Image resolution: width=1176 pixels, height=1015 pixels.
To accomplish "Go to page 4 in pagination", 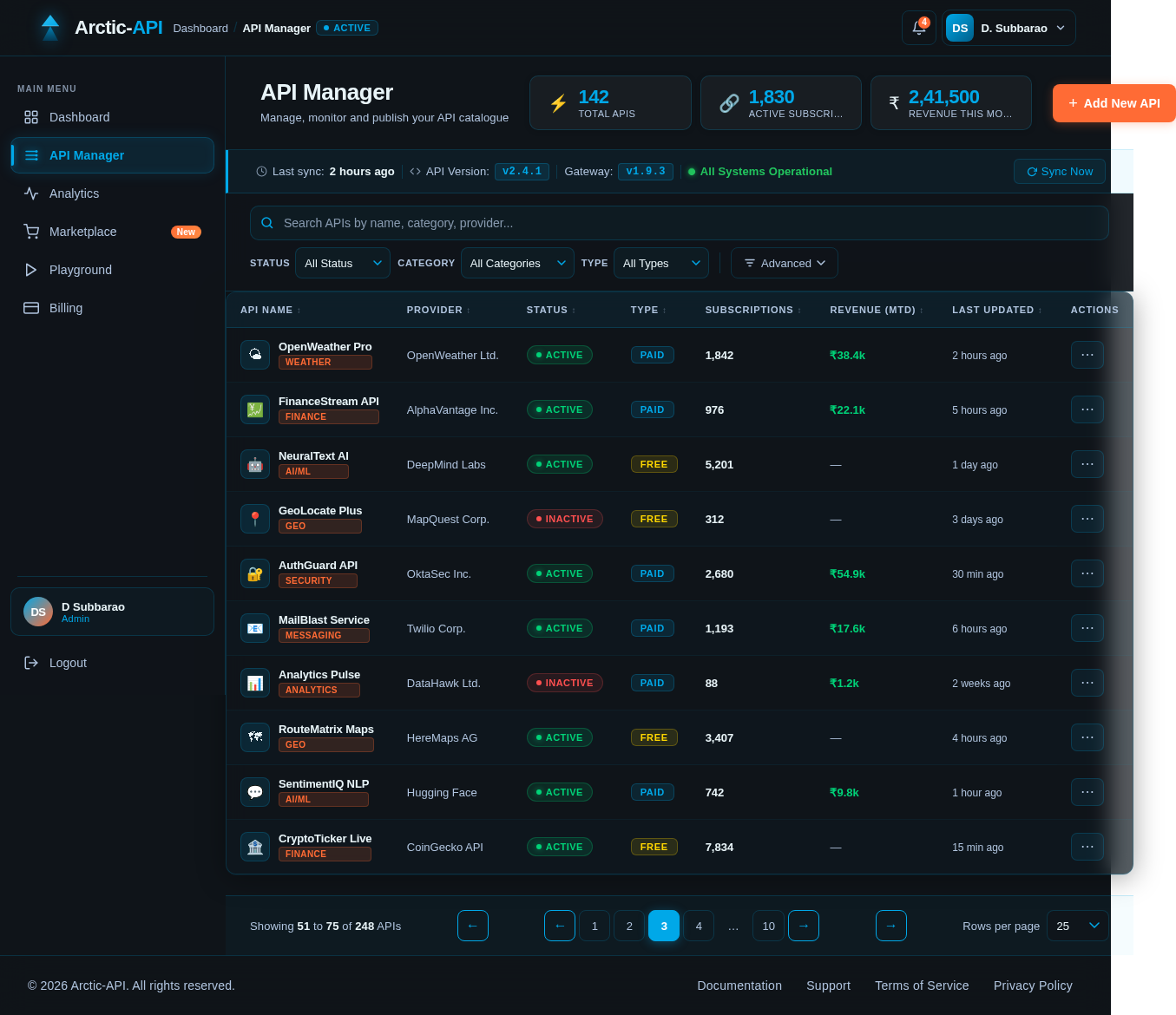I will pos(699,926).
